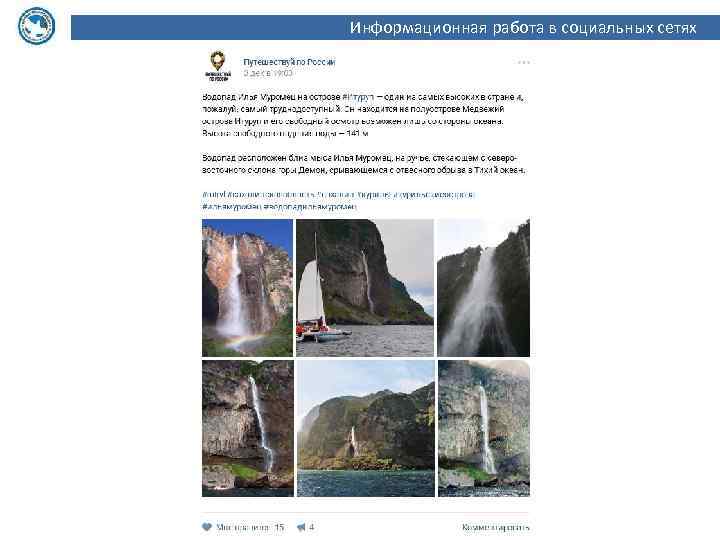Open the Путешествуй по России group avatar
Viewport: 720px width, 540px height.
[218, 66]
